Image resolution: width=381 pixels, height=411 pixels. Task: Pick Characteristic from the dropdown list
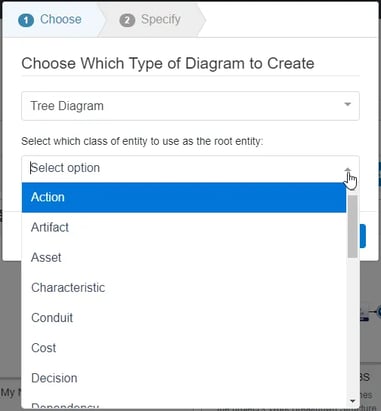click(x=184, y=288)
